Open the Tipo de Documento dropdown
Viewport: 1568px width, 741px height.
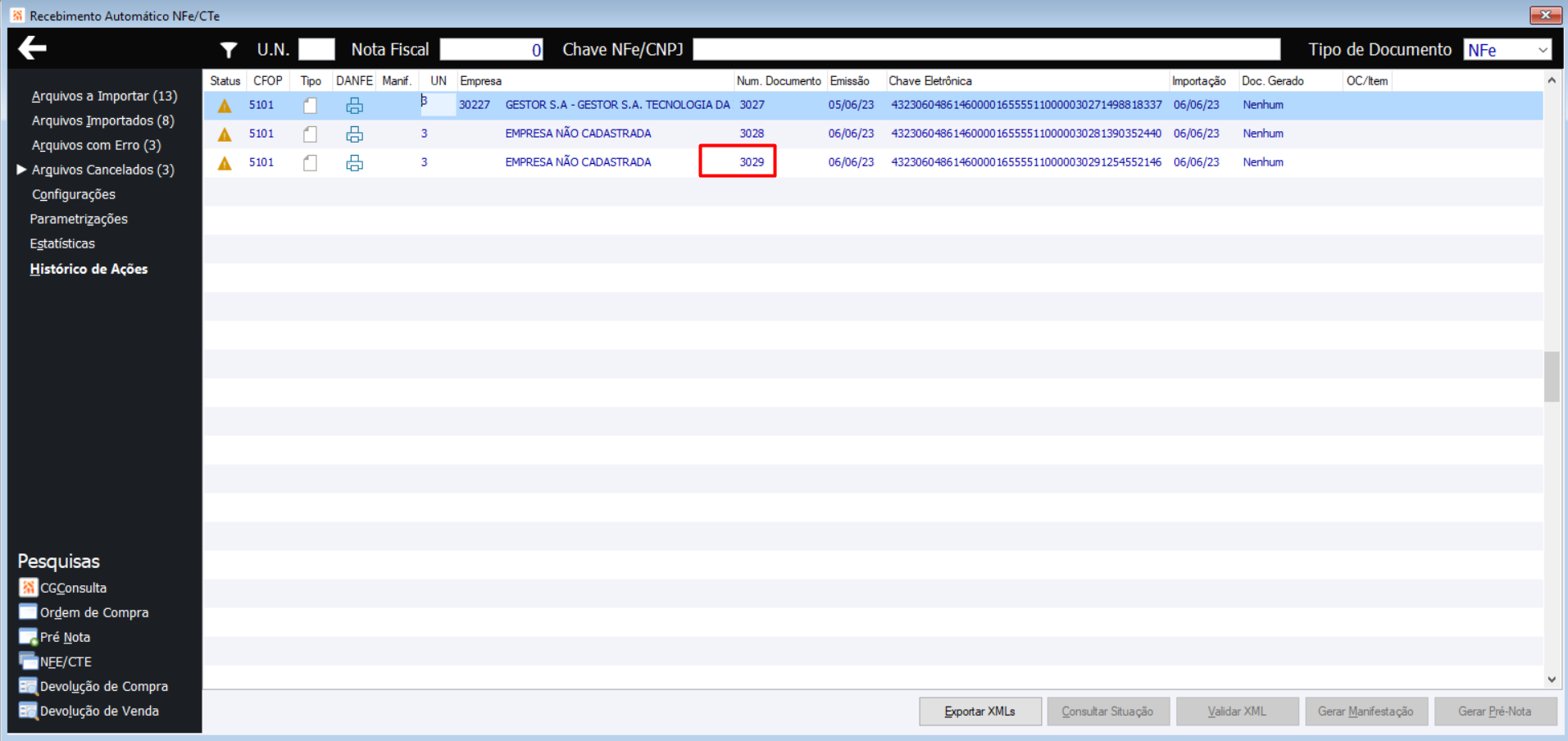[1543, 50]
